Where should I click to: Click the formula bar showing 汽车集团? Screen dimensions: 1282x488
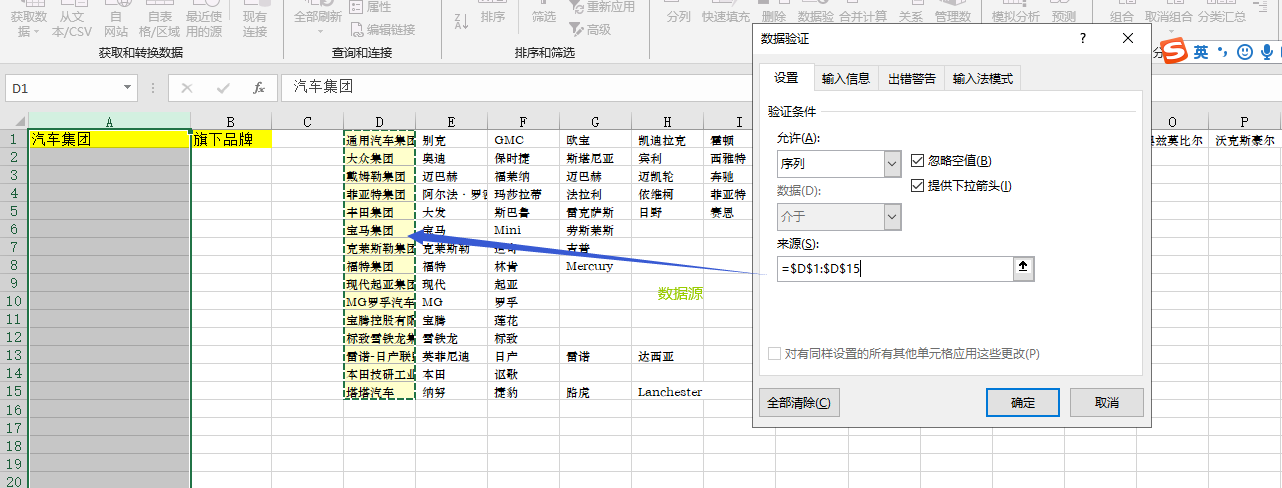click(x=515, y=88)
